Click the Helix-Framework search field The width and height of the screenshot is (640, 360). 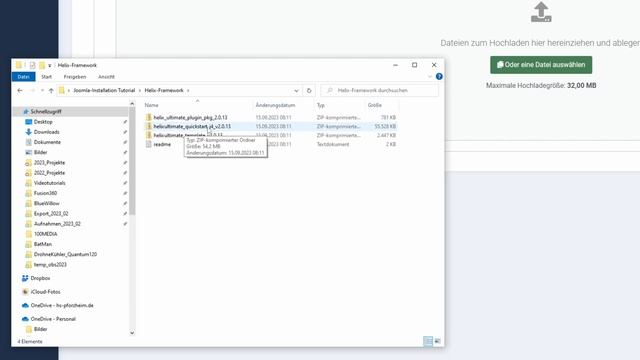coord(379,90)
